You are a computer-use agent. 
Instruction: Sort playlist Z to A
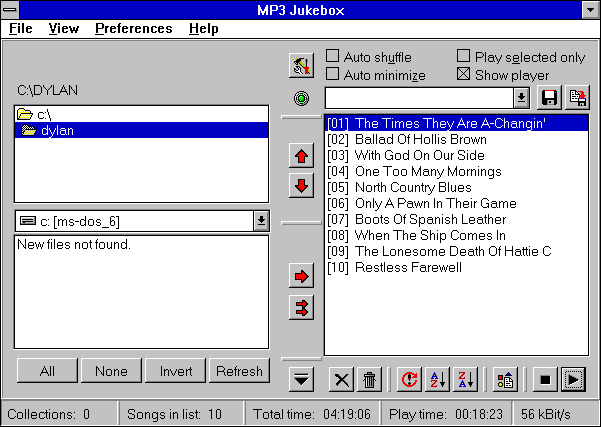[x=466, y=380]
